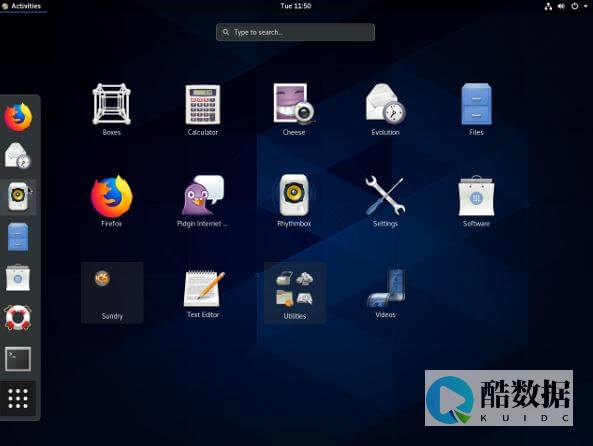Open Files from the app grid
Image resolution: width=593 pixels, height=446 pixels.
tap(476, 110)
